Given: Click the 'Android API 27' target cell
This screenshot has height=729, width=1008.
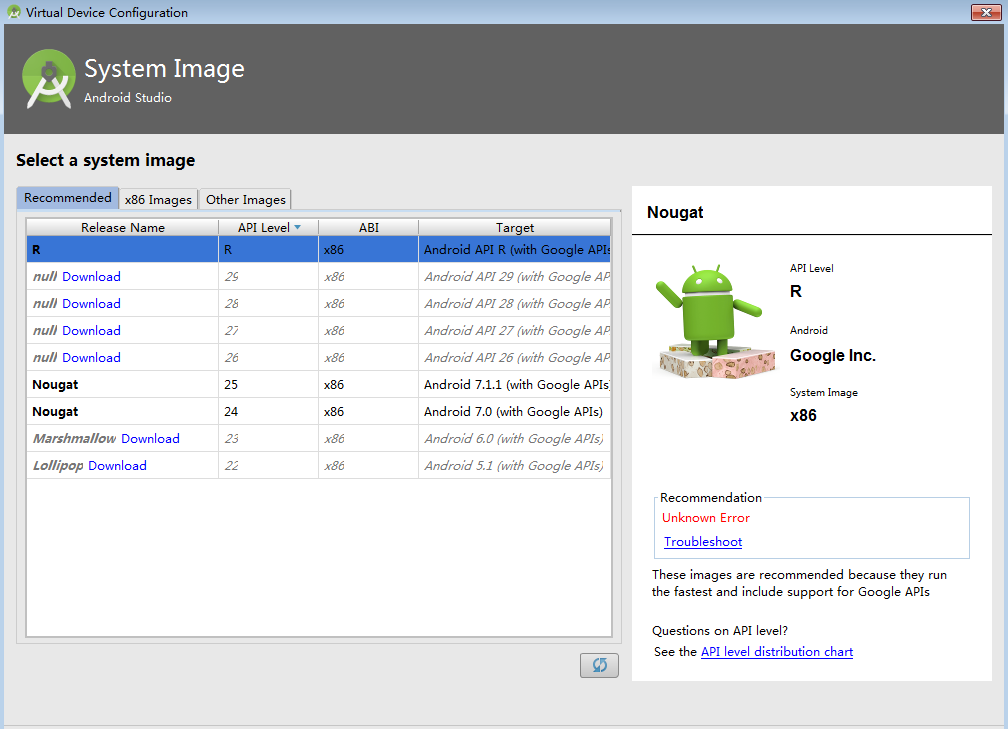Looking at the screenshot, I should click(x=514, y=330).
